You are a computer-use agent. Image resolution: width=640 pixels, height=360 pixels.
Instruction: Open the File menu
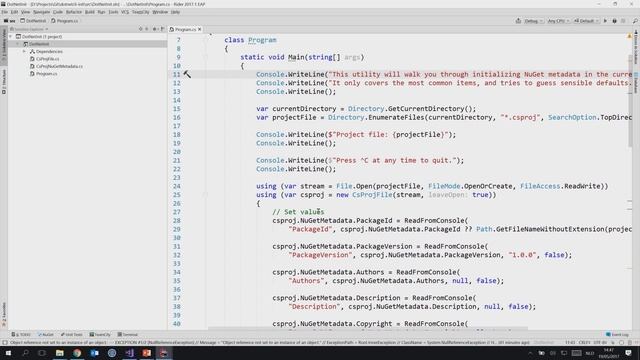click(4, 12)
